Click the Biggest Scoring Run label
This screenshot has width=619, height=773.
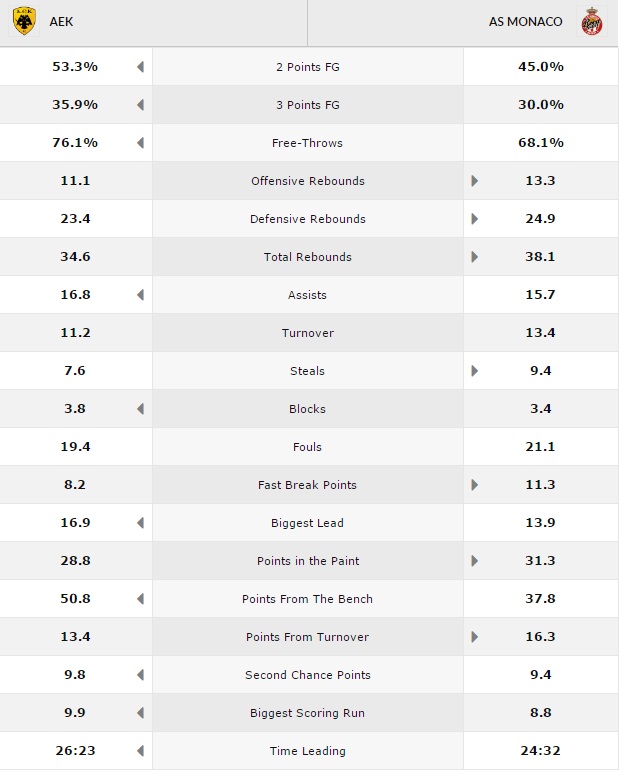307,713
